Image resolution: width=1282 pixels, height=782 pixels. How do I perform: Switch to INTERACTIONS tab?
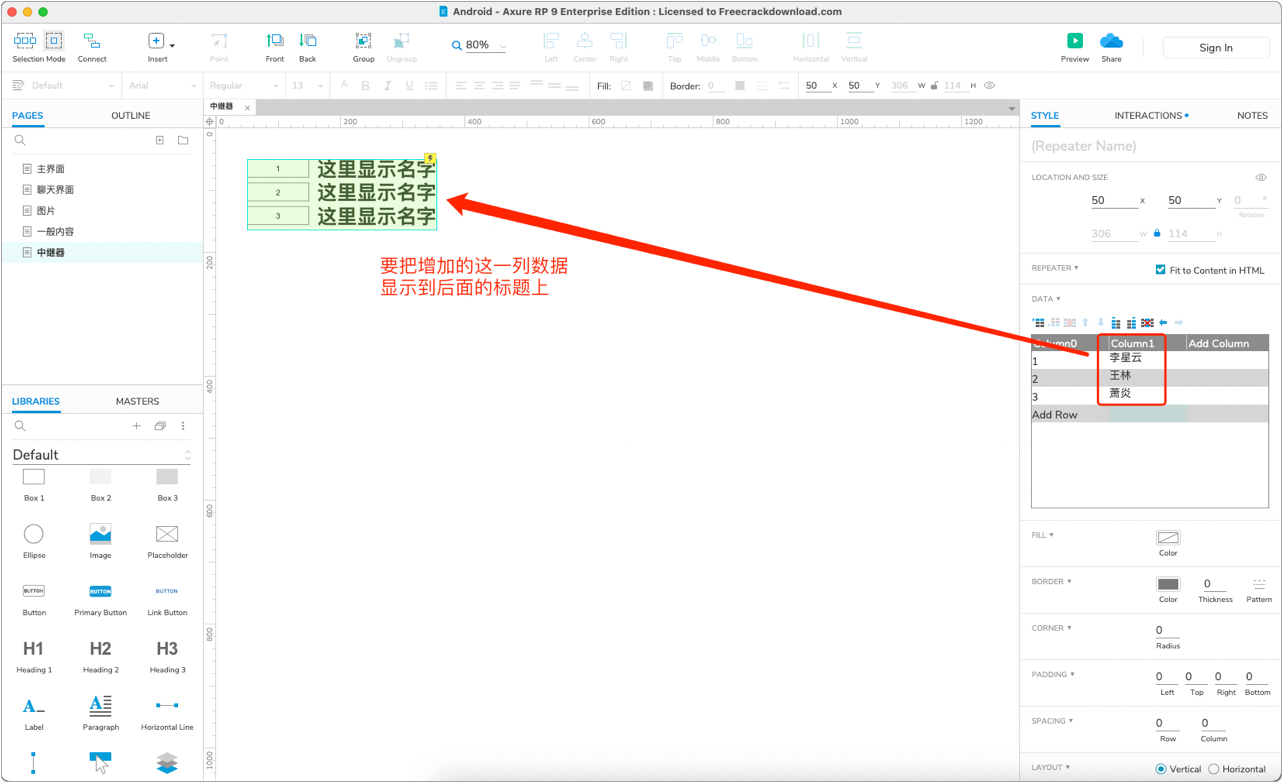[x=1149, y=116]
